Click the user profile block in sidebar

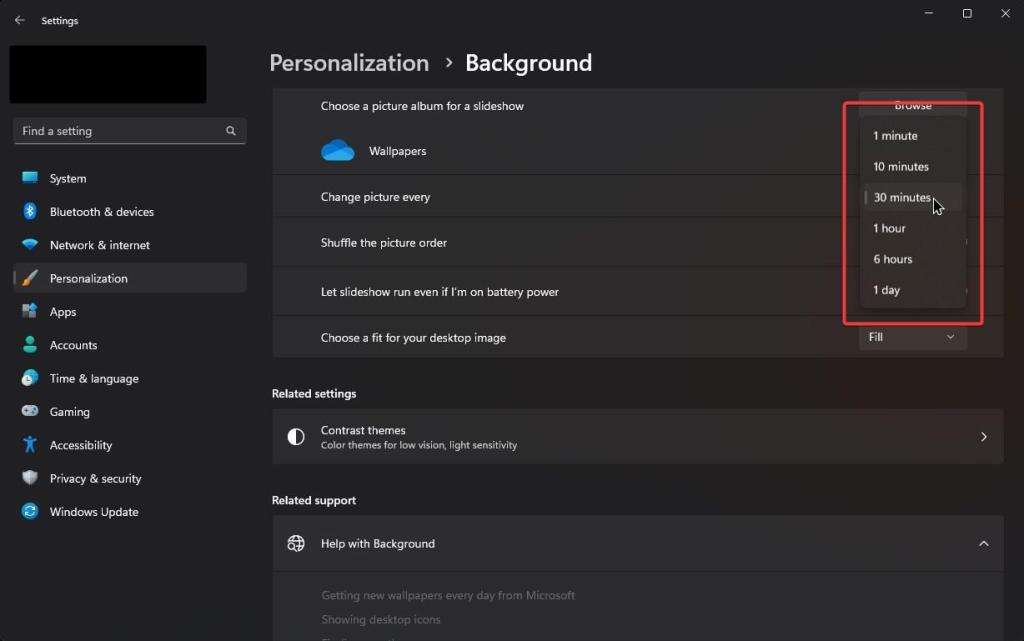[108, 74]
